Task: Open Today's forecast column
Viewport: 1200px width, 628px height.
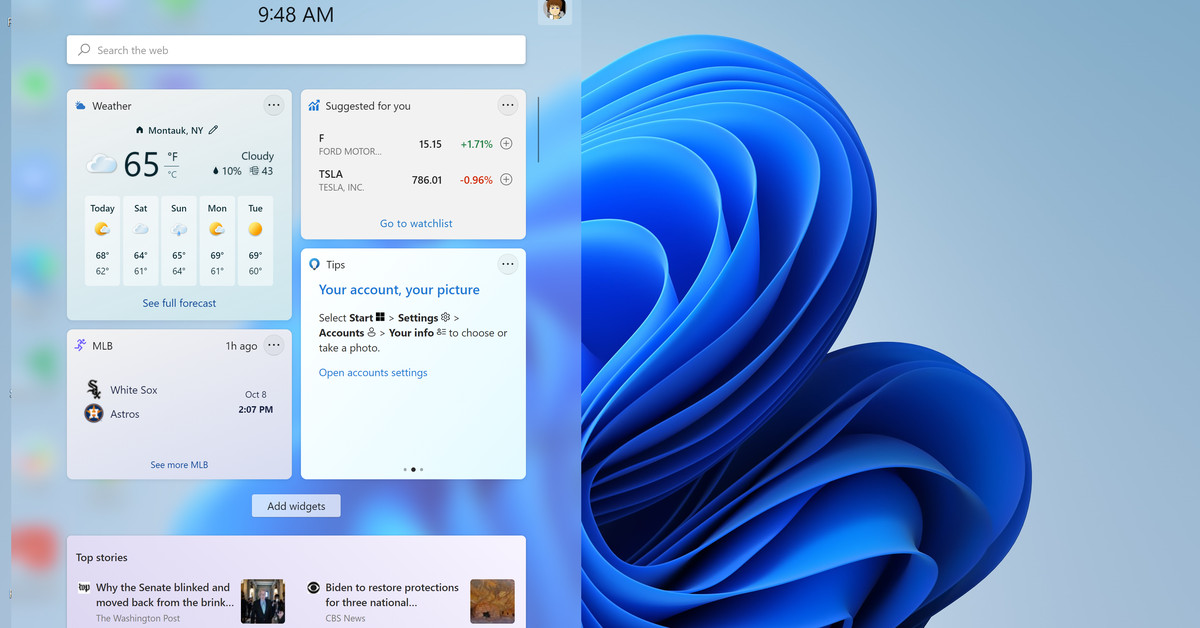Action: (102, 241)
